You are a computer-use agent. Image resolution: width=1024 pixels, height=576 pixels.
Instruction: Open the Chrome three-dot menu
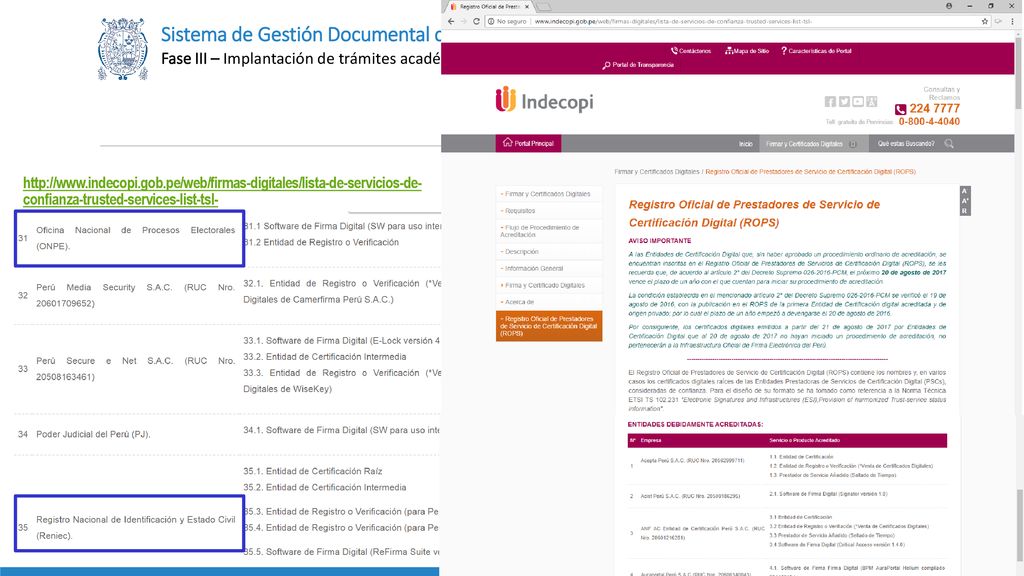click(1013, 22)
